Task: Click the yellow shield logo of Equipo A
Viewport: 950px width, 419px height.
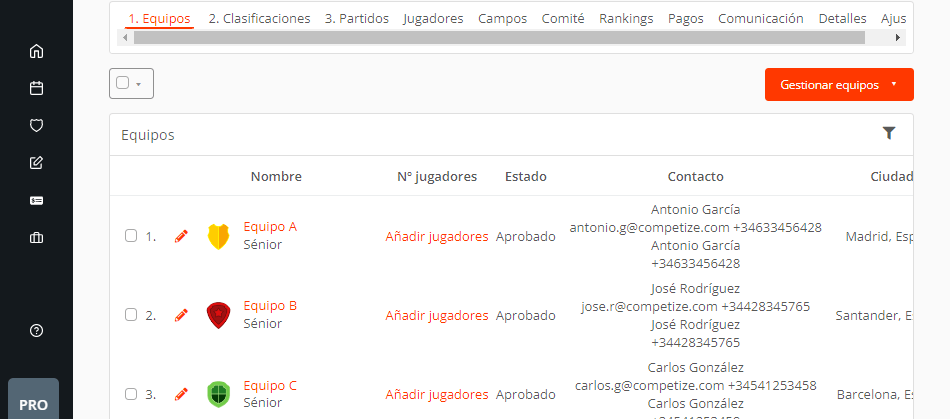Action: pos(218,236)
